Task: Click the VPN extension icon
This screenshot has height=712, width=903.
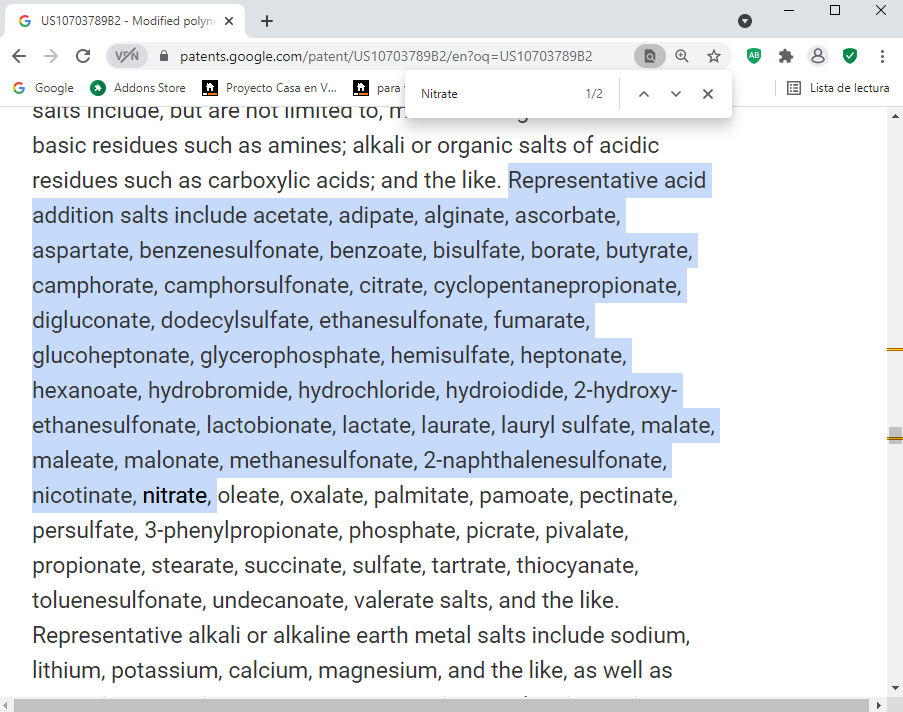Action: point(127,56)
